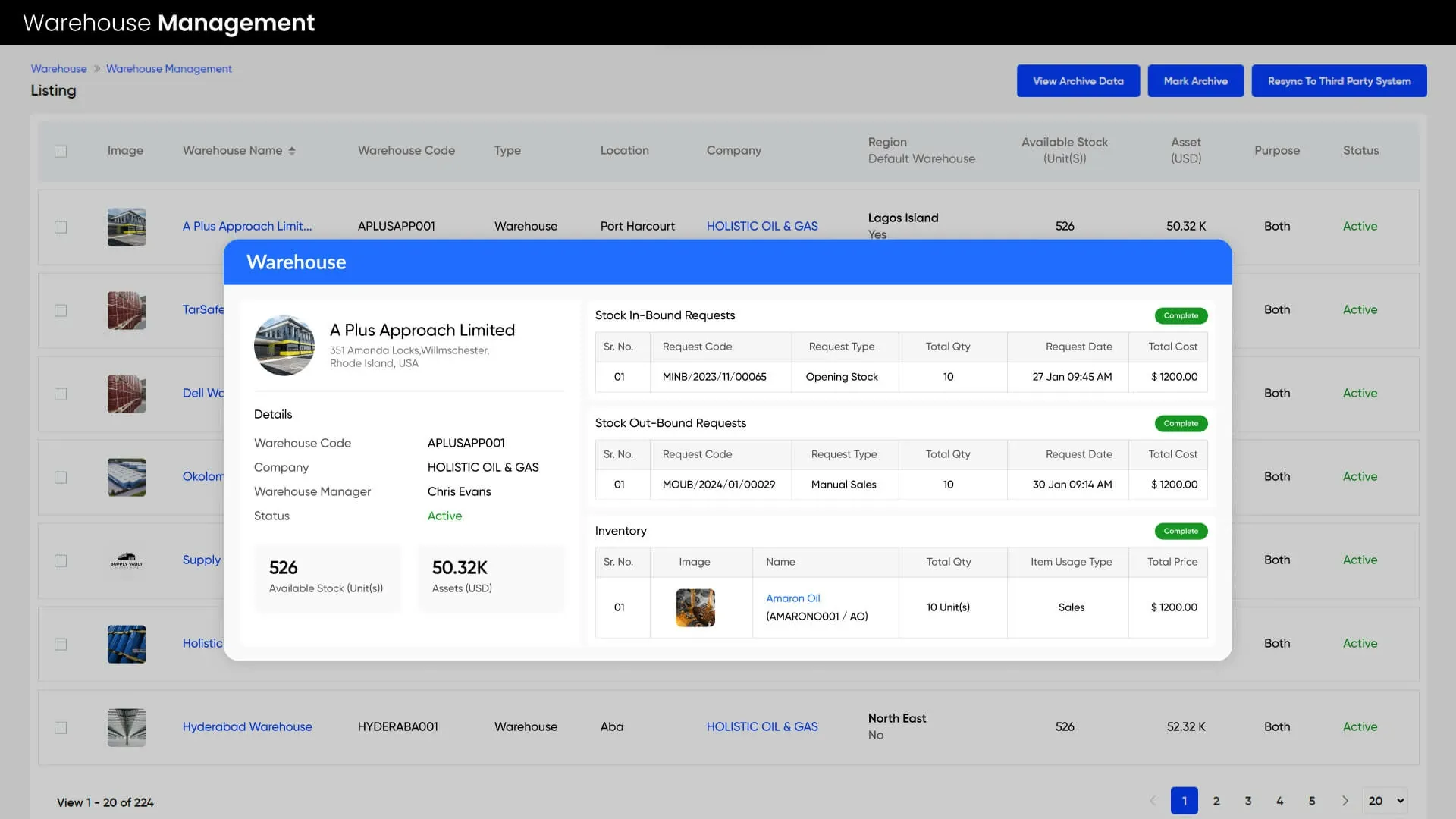Click the View Archive Data button
The width and height of the screenshot is (1456, 819).
pos(1078,81)
